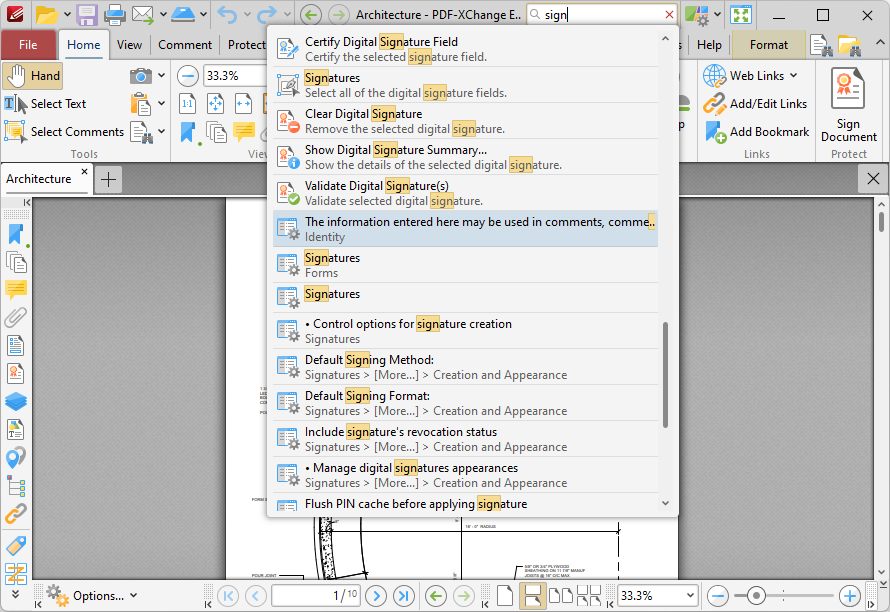Toggle the Select Comments tool
Screen dimensions: 890x612
point(72,131)
